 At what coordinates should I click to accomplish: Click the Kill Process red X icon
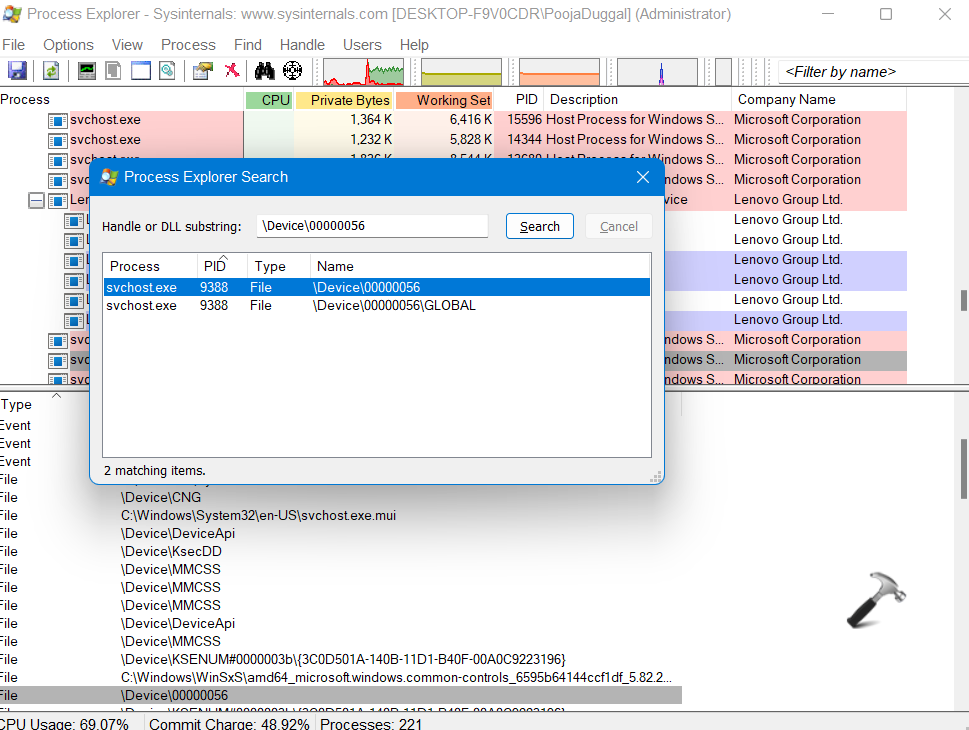pyautogui.click(x=231, y=71)
